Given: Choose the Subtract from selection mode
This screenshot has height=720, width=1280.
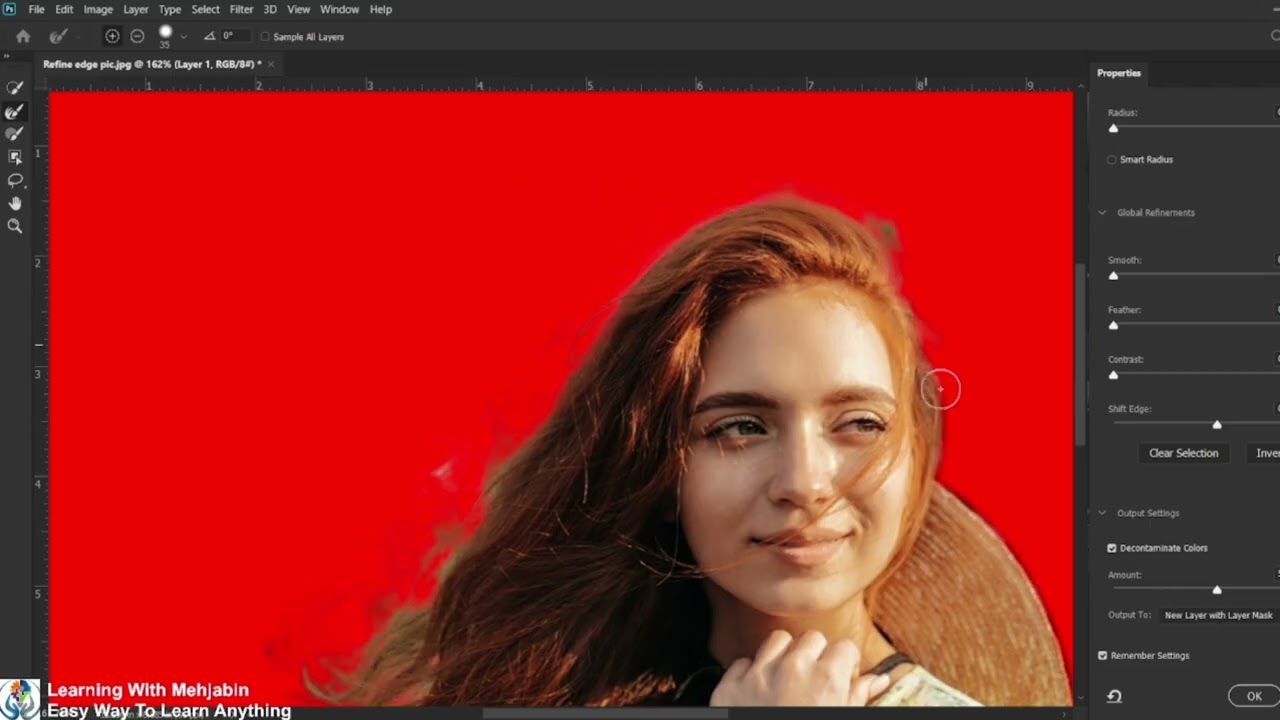Looking at the screenshot, I should 137,36.
